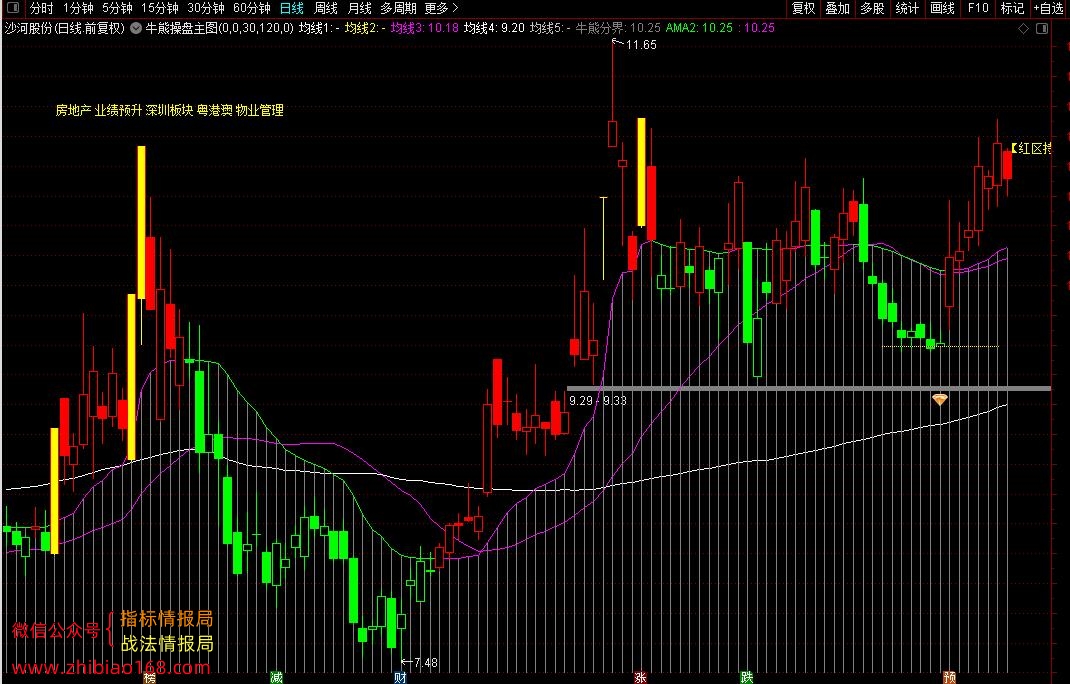Click the 11.65 high price label
Image resolution: width=1070 pixels, height=684 pixels.
(641, 45)
